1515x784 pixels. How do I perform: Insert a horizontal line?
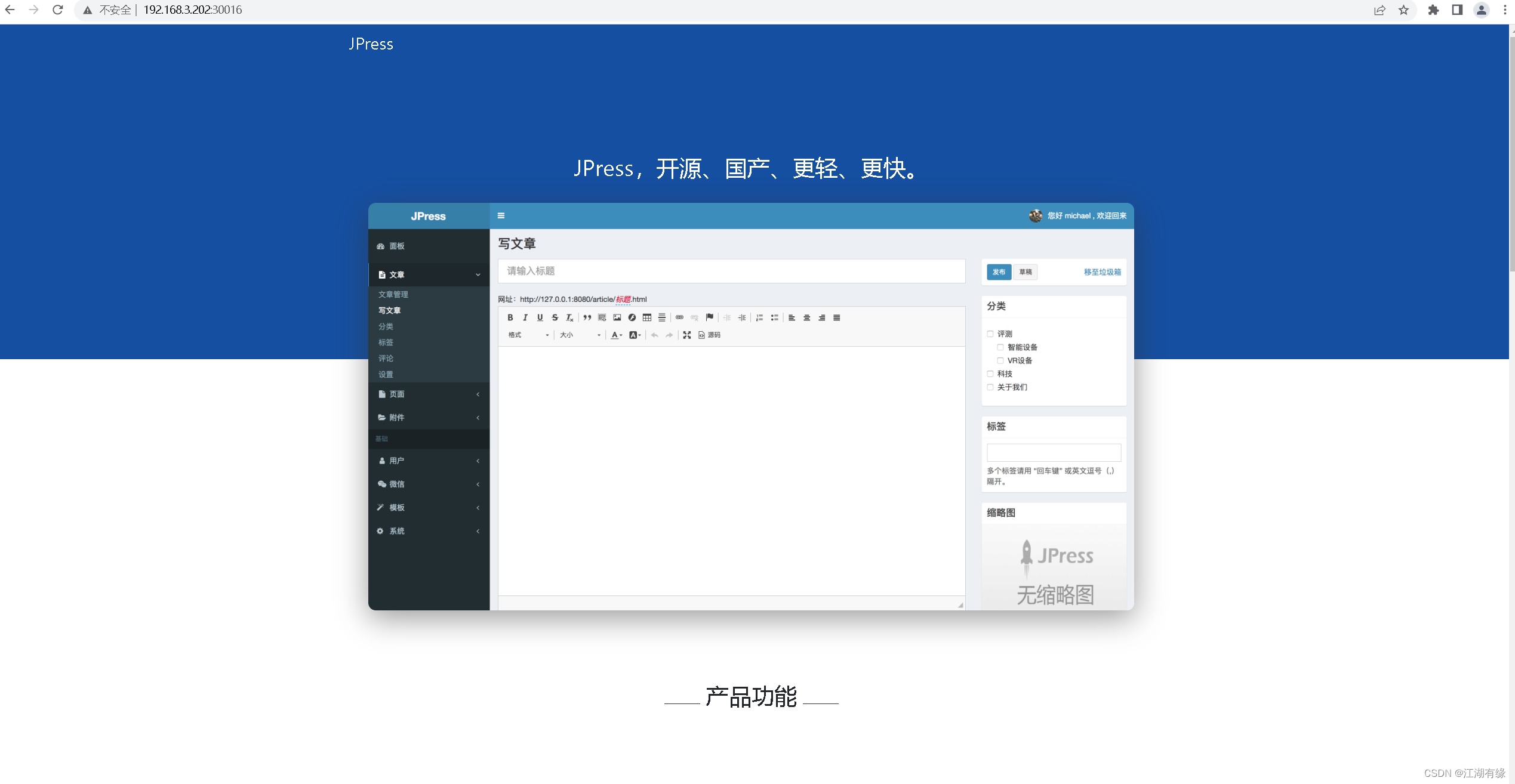662,317
